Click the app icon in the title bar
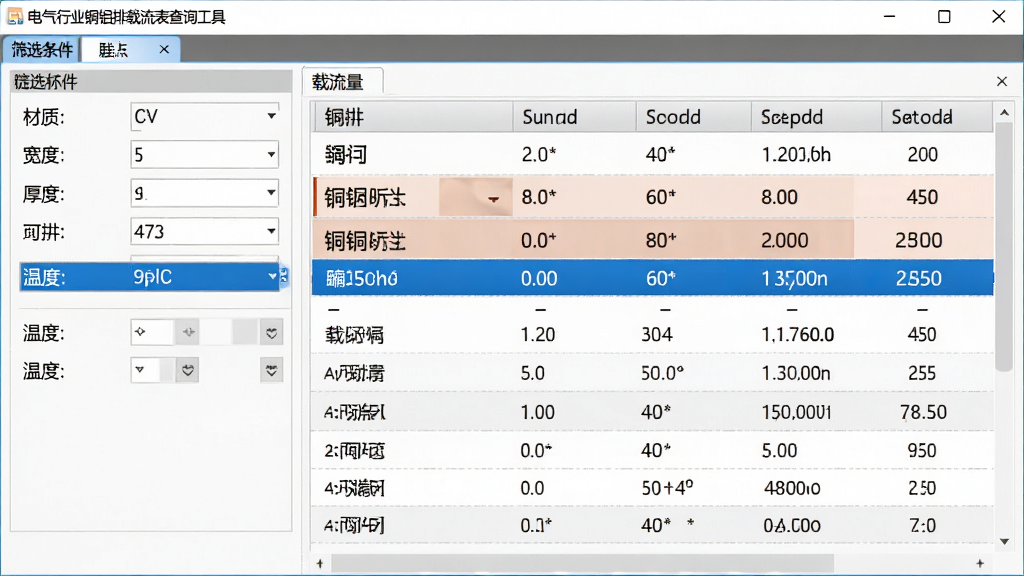 [14, 16]
